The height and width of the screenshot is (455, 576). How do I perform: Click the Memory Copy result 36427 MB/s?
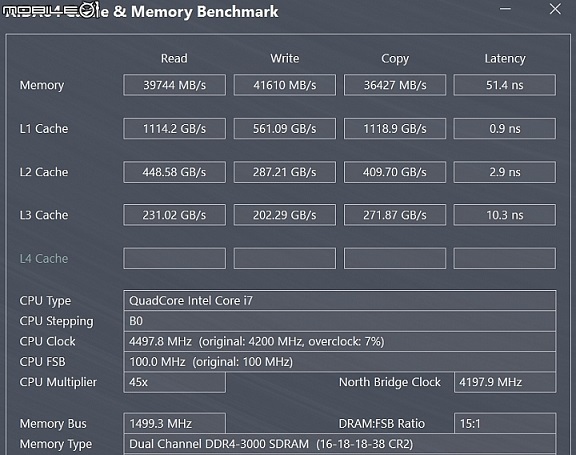395,85
